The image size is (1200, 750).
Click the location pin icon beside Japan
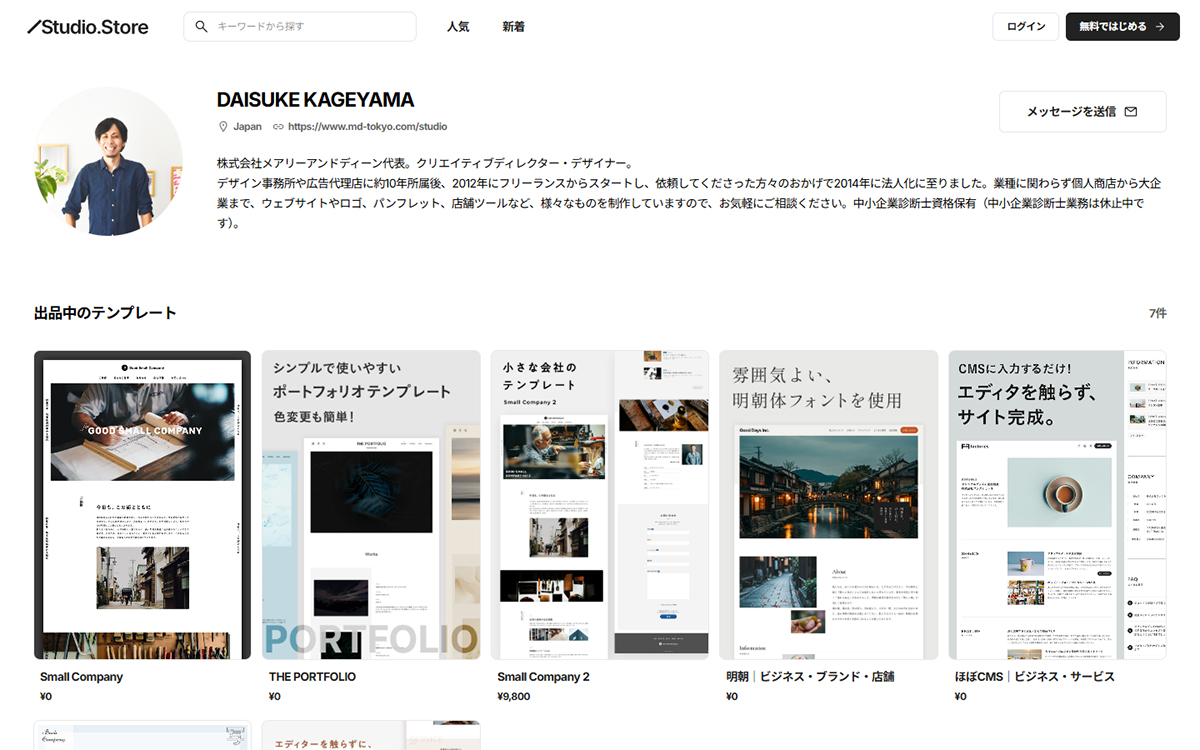point(223,127)
